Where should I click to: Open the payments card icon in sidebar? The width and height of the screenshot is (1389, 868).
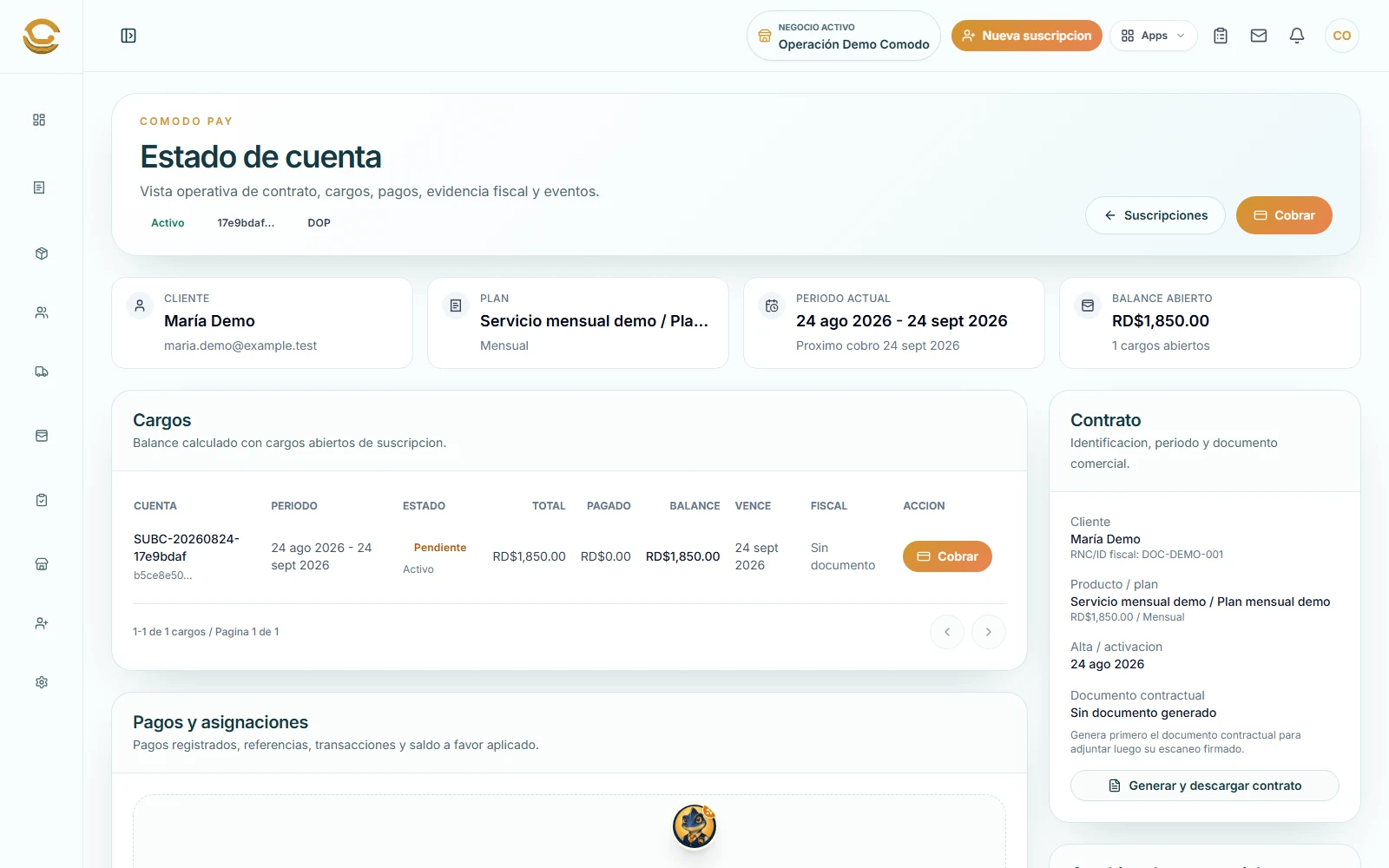pyautogui.click(x=41, y=436)
